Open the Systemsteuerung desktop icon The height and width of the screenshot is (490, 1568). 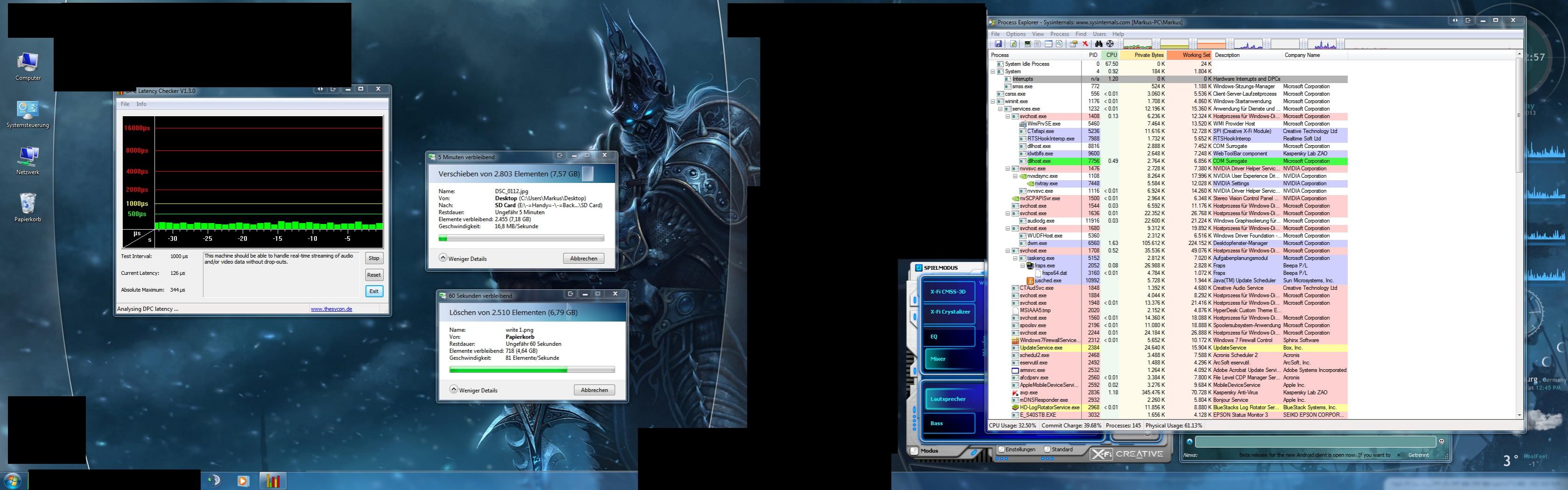(x=28, y=114)
